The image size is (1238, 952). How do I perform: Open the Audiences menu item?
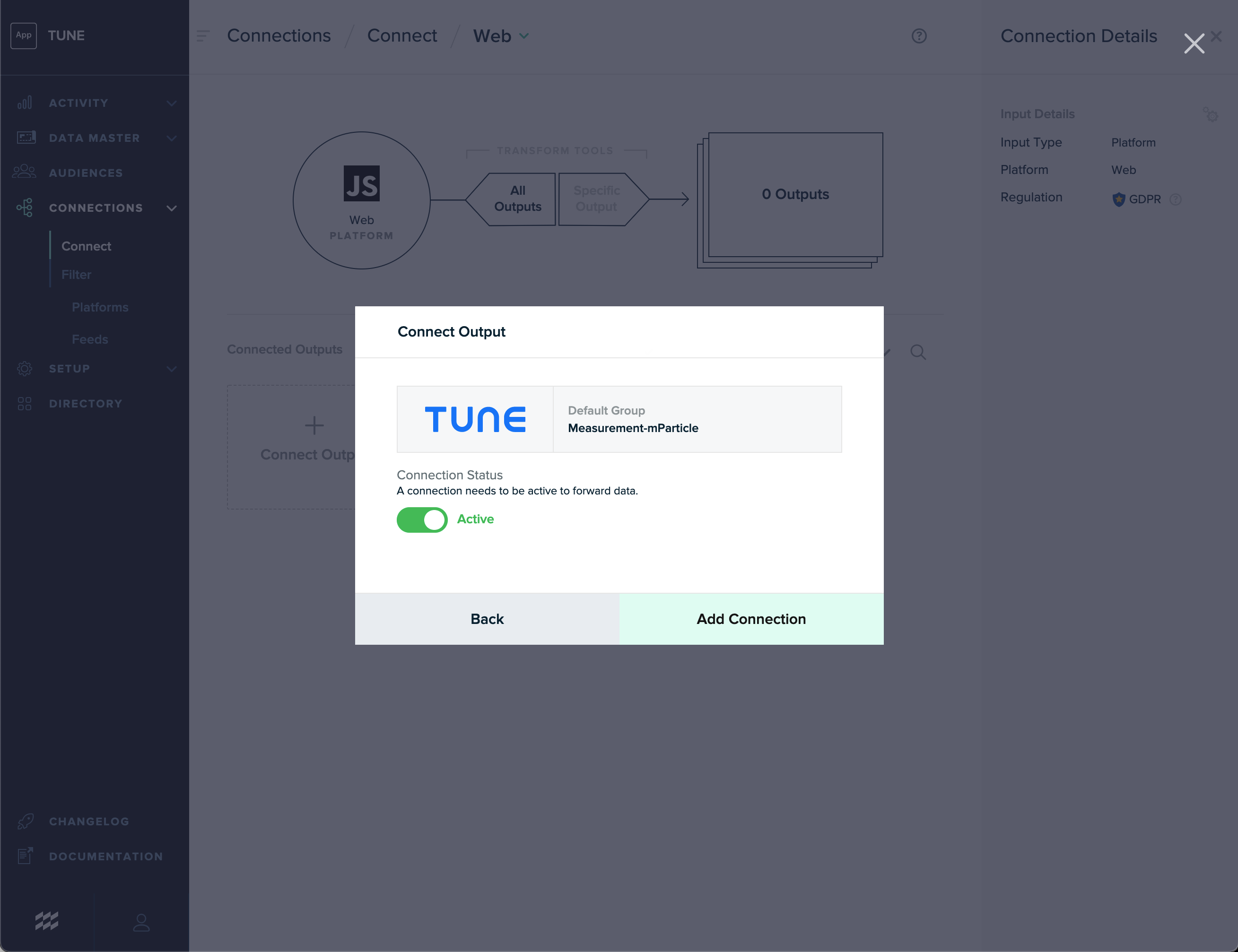pos(86,173)
